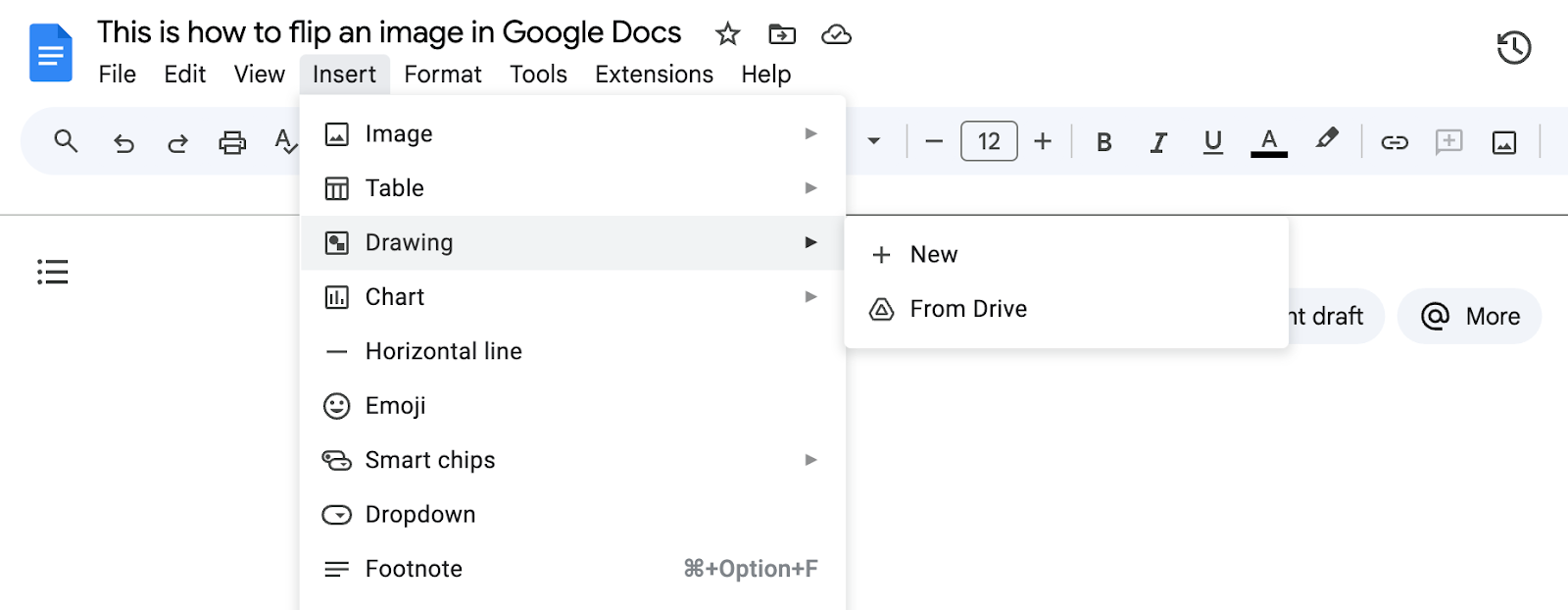The height and width of the screenshot is (610, 1568).
Task: Star this document
Action: click(727, 34)
